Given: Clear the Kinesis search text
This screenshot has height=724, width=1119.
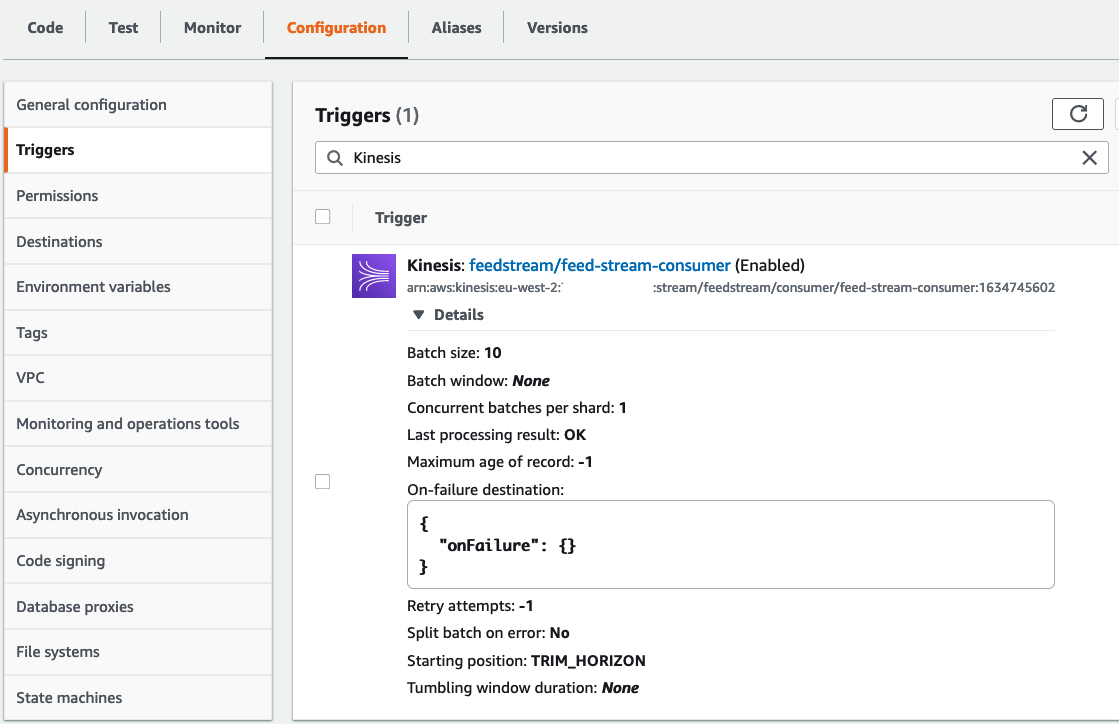Looking at the screenshot, I should coord(1089,158).
